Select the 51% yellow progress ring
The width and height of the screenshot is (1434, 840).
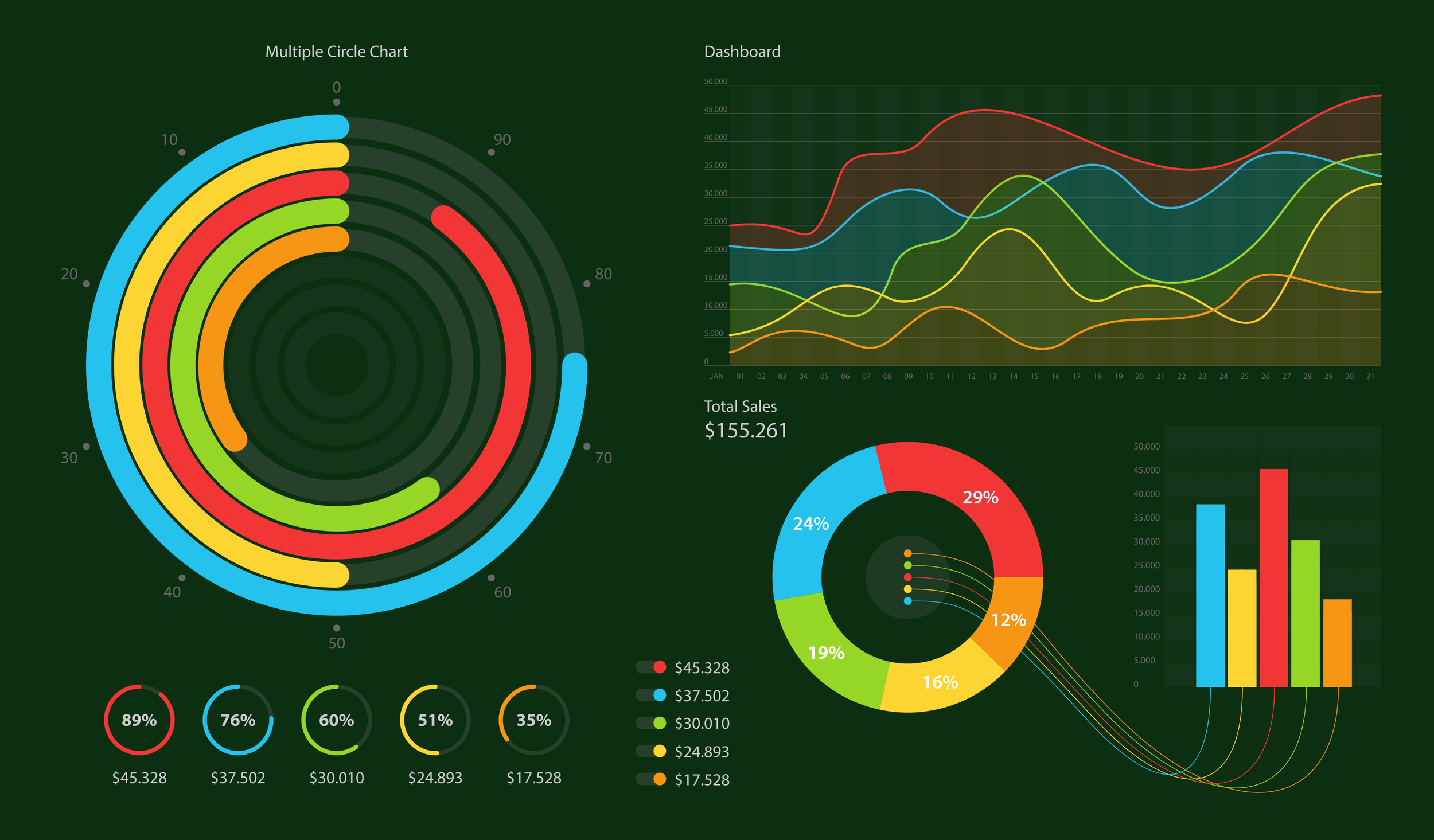(x=435, y=720)
